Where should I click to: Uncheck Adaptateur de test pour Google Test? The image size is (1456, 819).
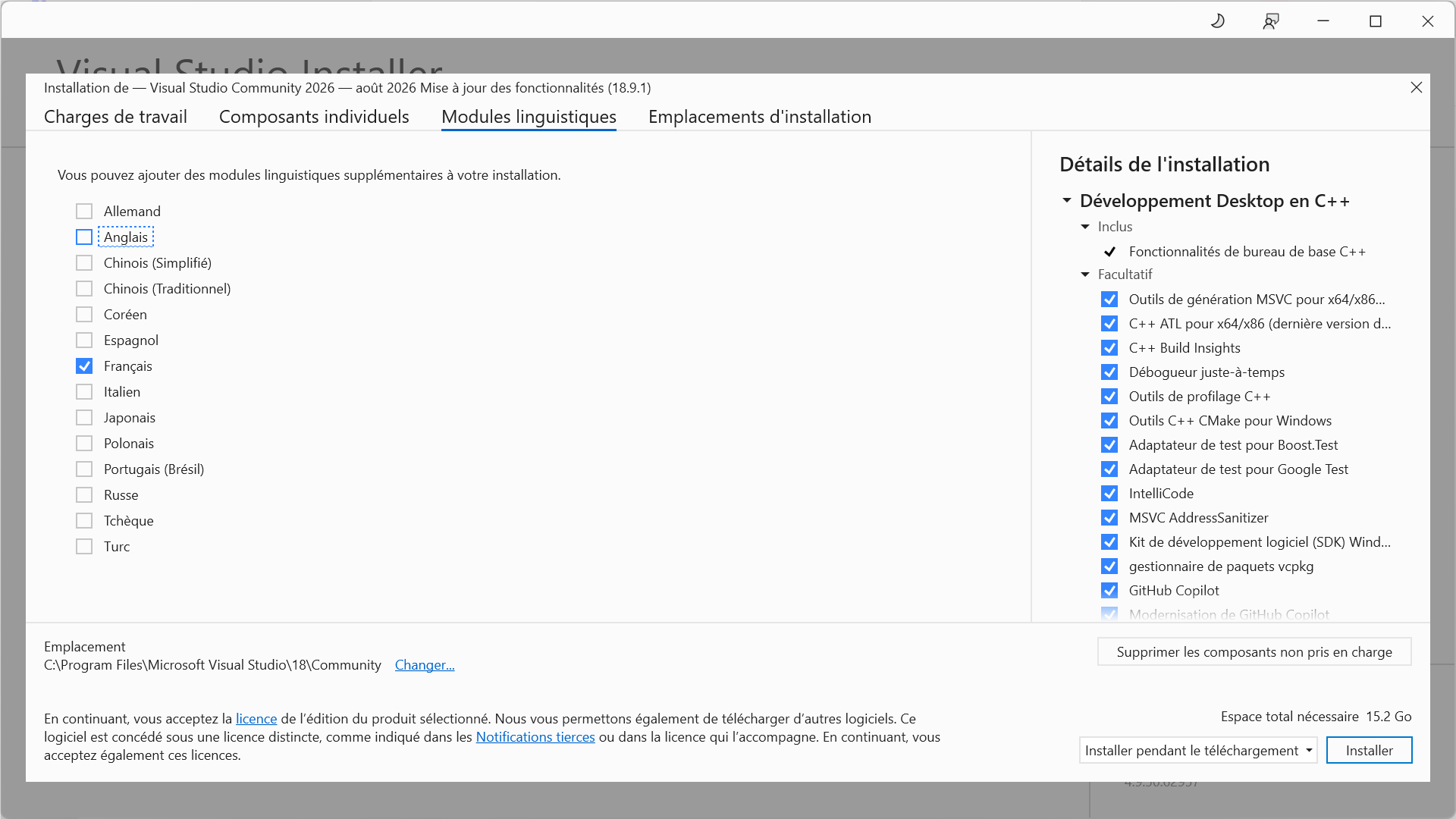[1109, 469]
